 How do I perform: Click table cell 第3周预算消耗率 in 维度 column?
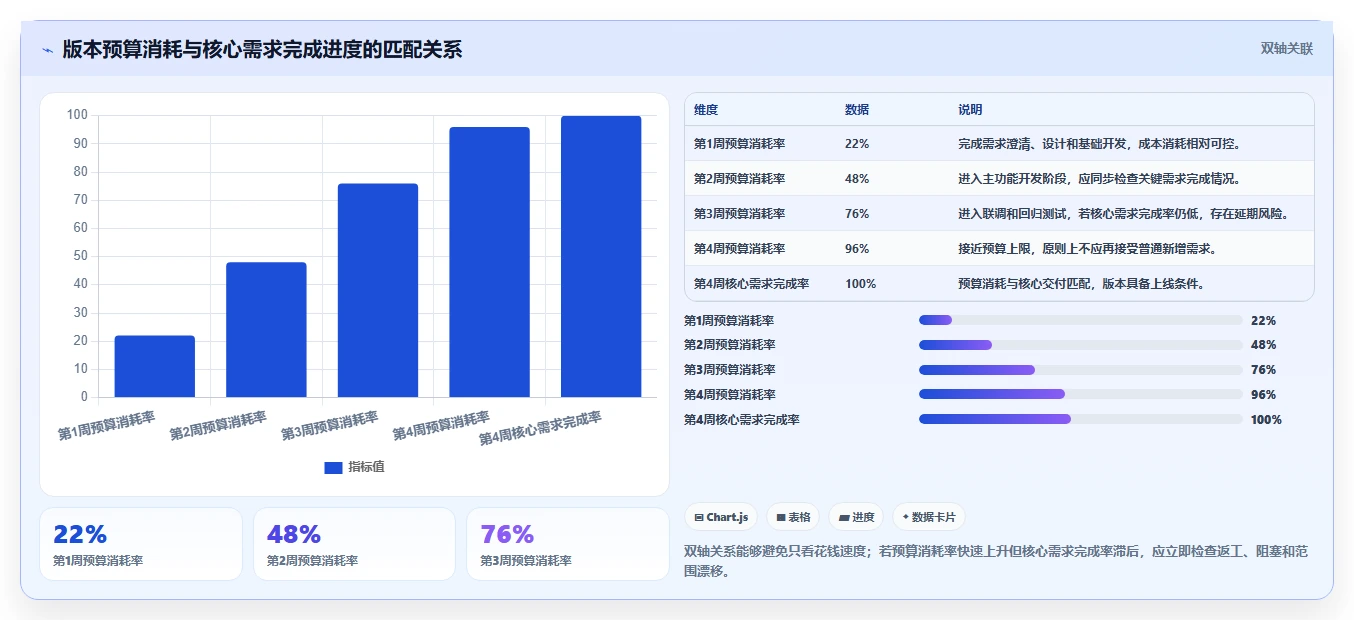point(740,214)
